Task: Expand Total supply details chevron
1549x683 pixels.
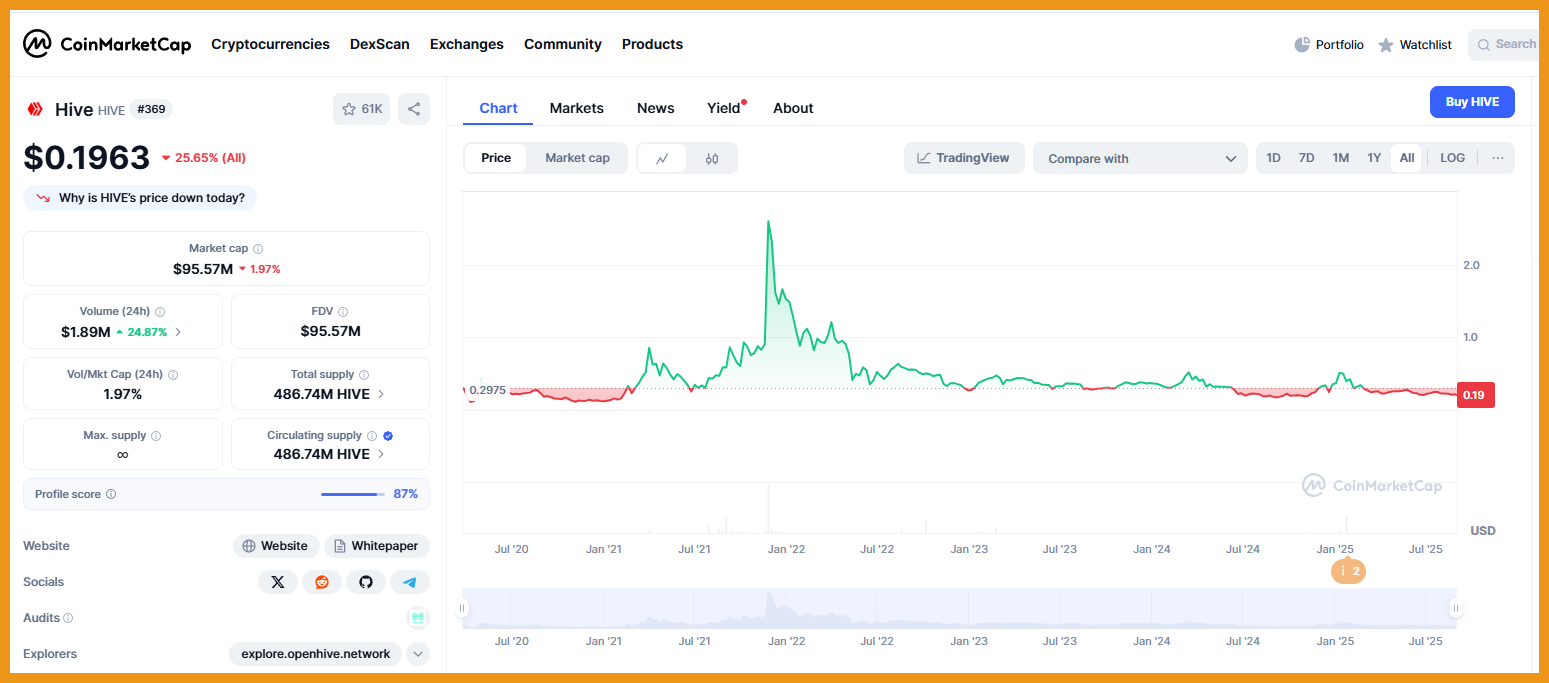Action: coord(381,394)
